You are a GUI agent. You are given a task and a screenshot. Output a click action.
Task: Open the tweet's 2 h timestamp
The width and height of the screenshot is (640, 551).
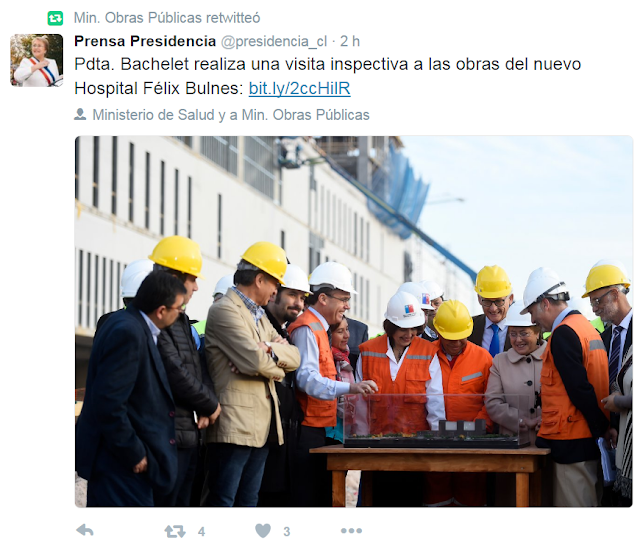click(x=350, y=41)
